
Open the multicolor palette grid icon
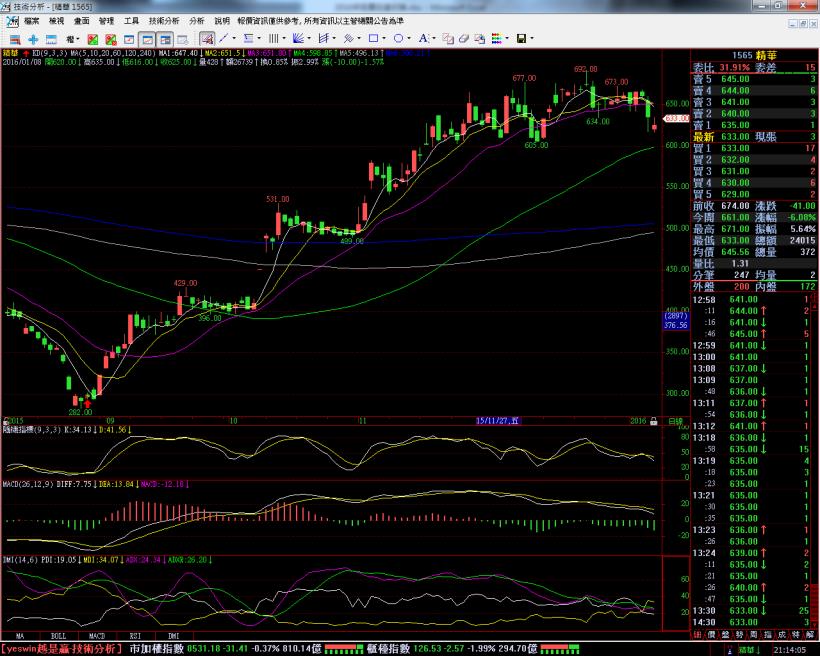(x=497, y=38)
